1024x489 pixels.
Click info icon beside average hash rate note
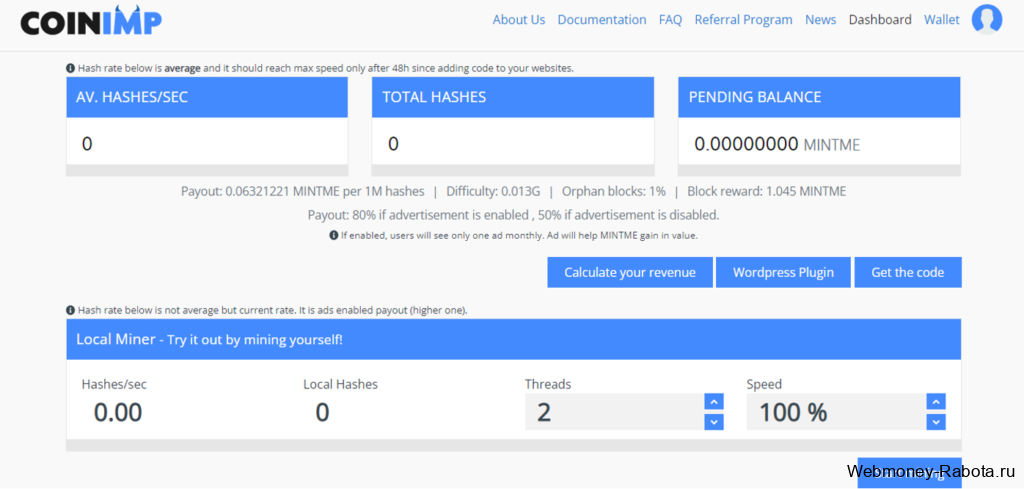[70, 68]
